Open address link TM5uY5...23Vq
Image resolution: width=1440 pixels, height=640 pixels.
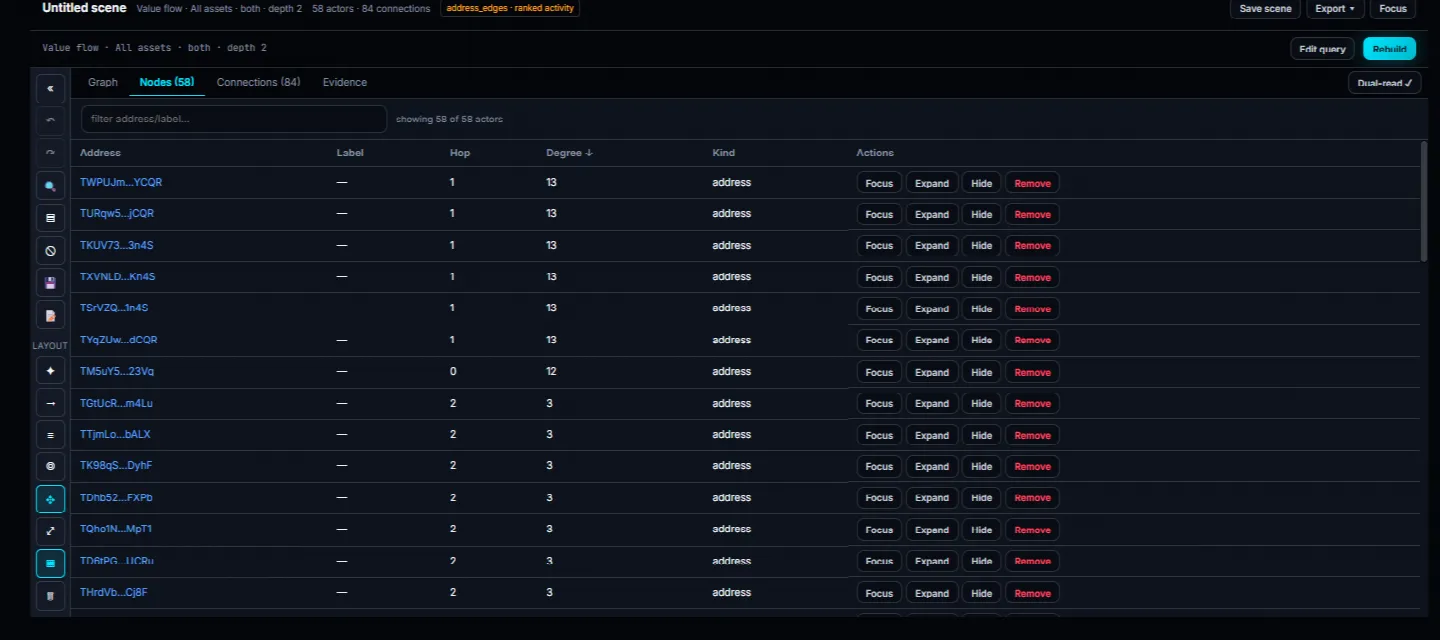(x=117, y=371)
